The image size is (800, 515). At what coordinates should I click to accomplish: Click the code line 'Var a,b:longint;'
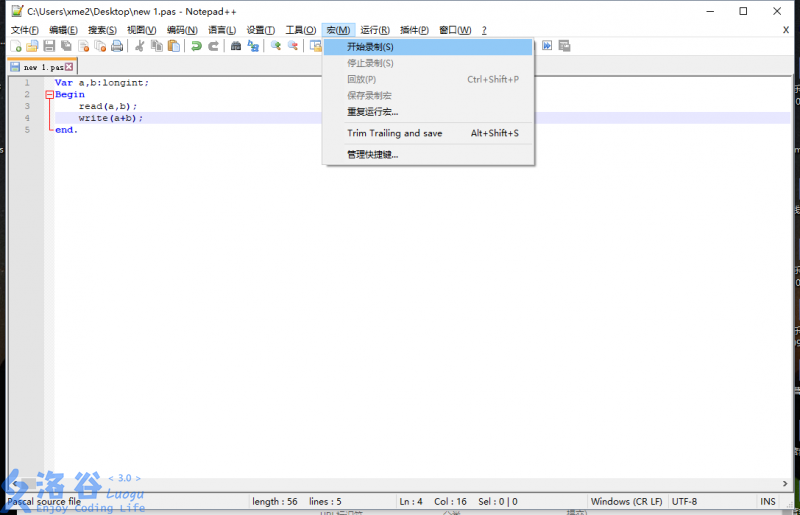(102, 83)
